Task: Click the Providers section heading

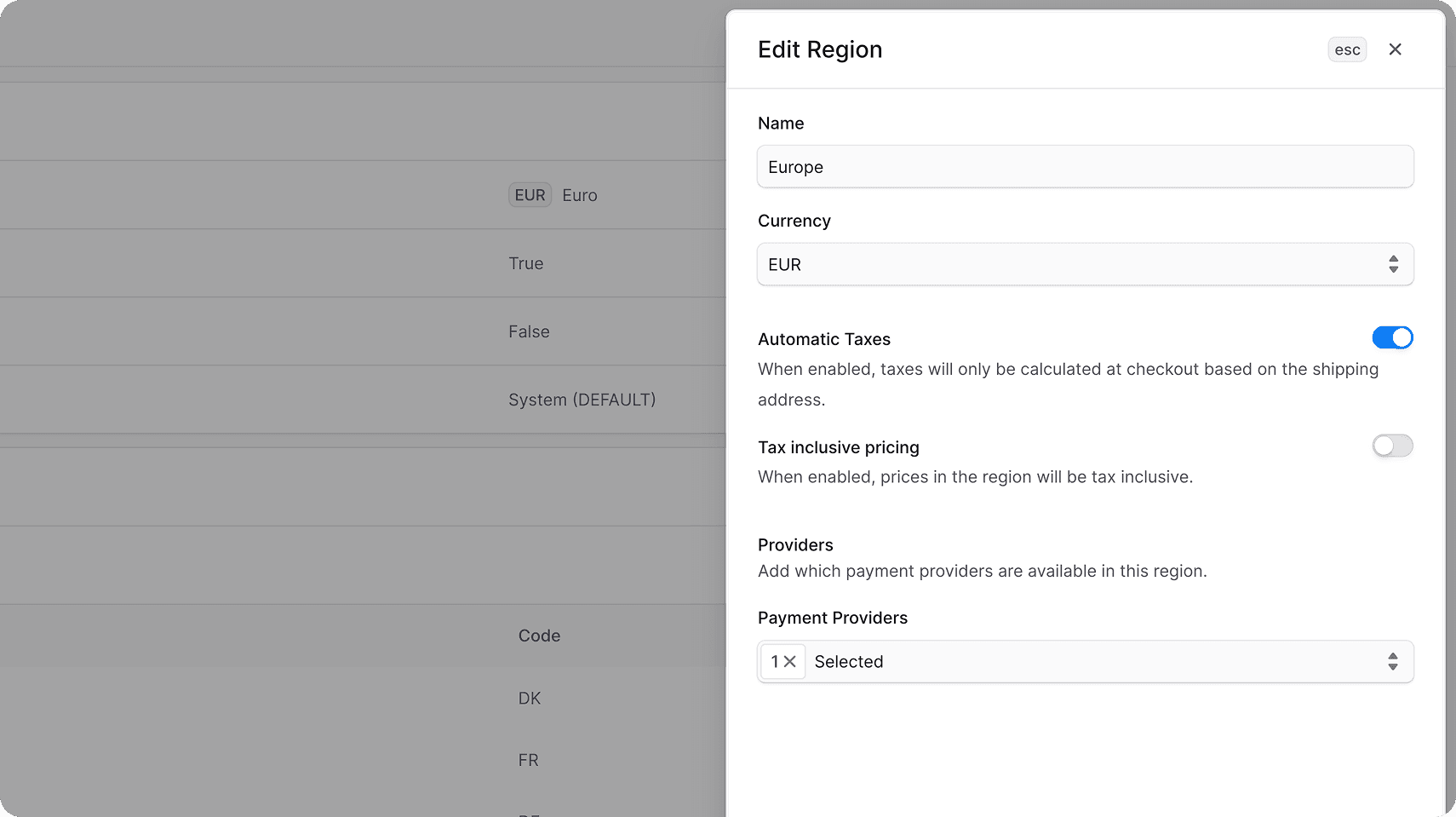Action: point(795,544)
